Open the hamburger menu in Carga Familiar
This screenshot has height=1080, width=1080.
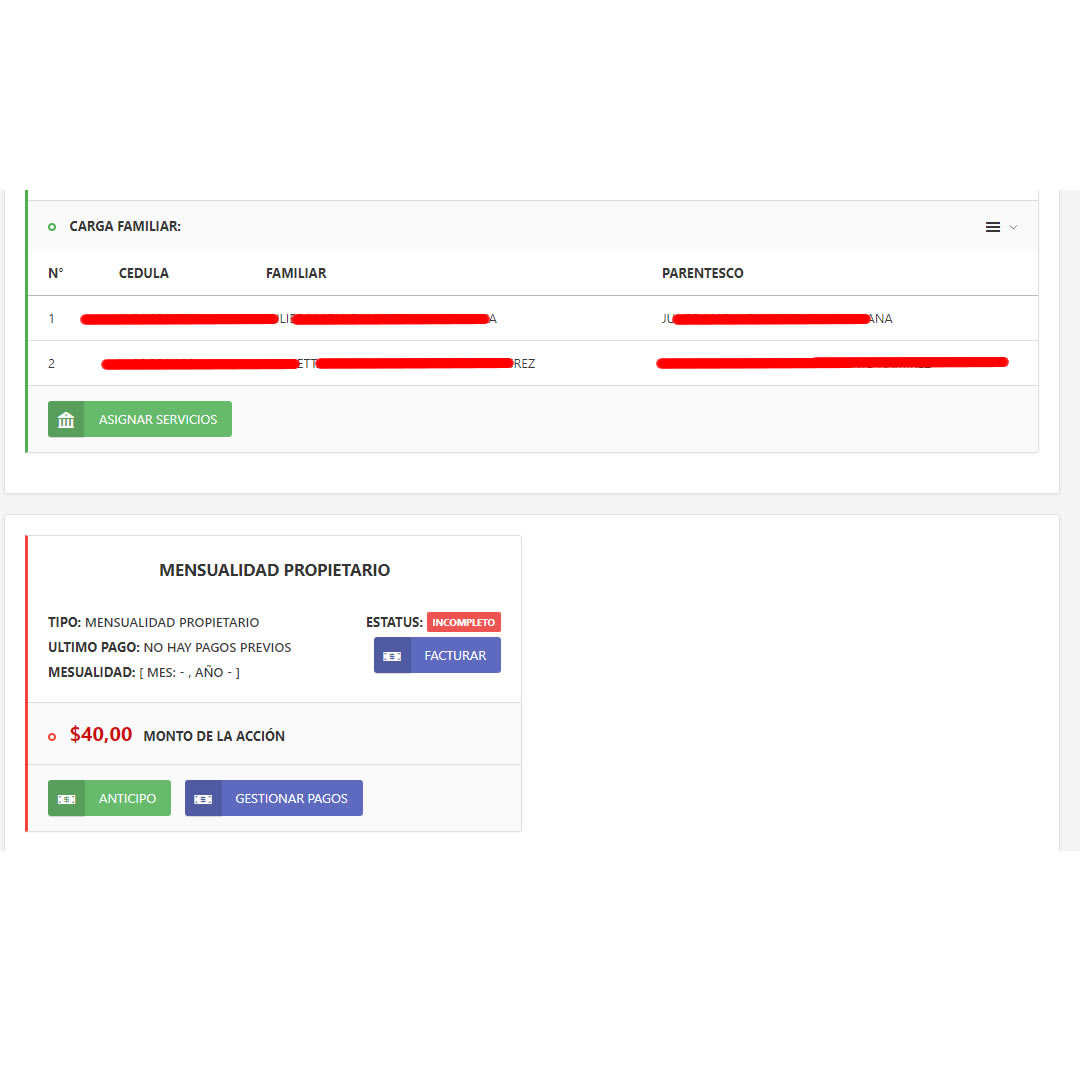(x=993, y=227)
